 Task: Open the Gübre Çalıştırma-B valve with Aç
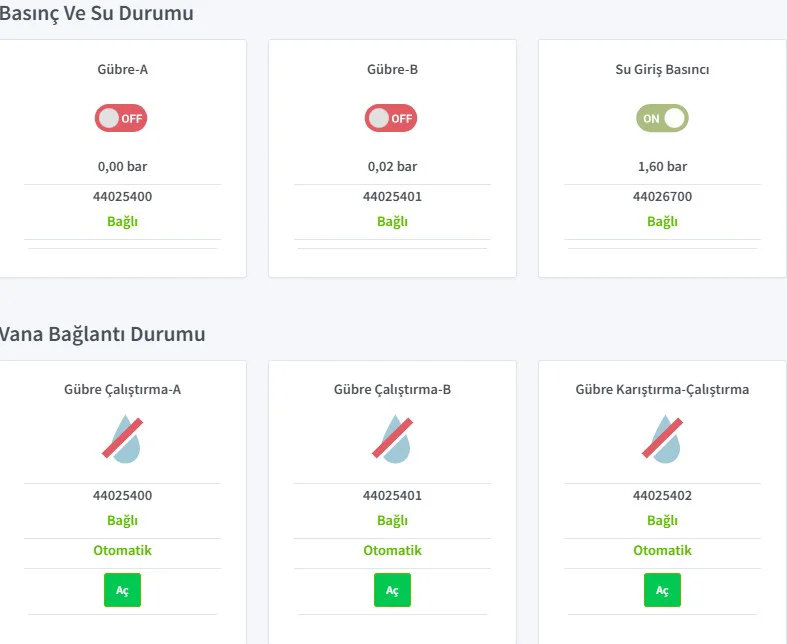[x=392, y=590]
